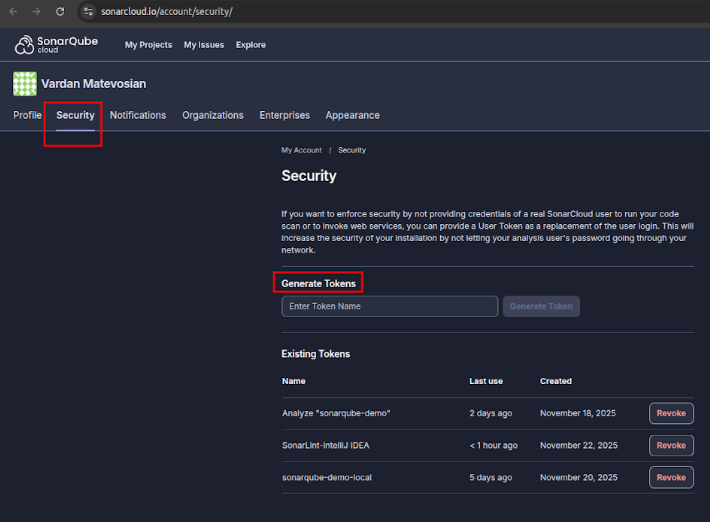The width and height of the screenshot is (710, 522).
Task: Select token name sonarqube-demo-local
Action: tap(326, 478)
